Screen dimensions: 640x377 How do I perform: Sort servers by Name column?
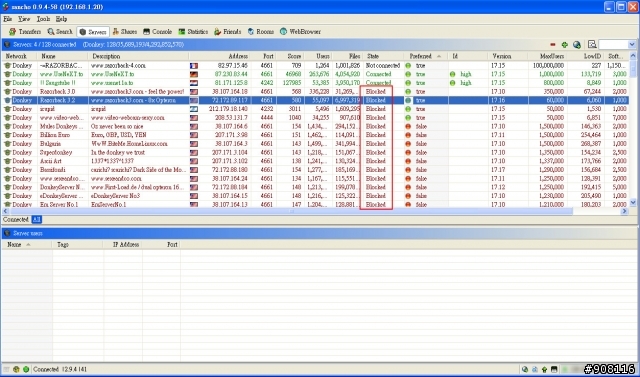click(x=62, y=56)
